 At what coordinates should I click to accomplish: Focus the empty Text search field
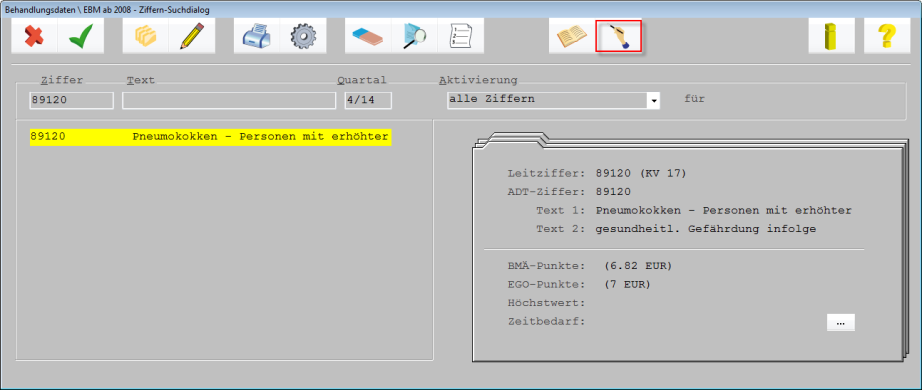(x=229, y=100)
